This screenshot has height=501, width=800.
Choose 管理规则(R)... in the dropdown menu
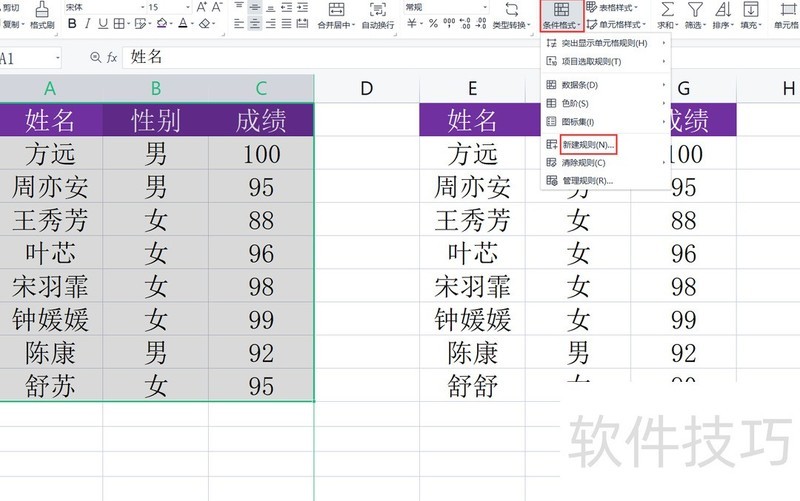click(x=588, y=181)
